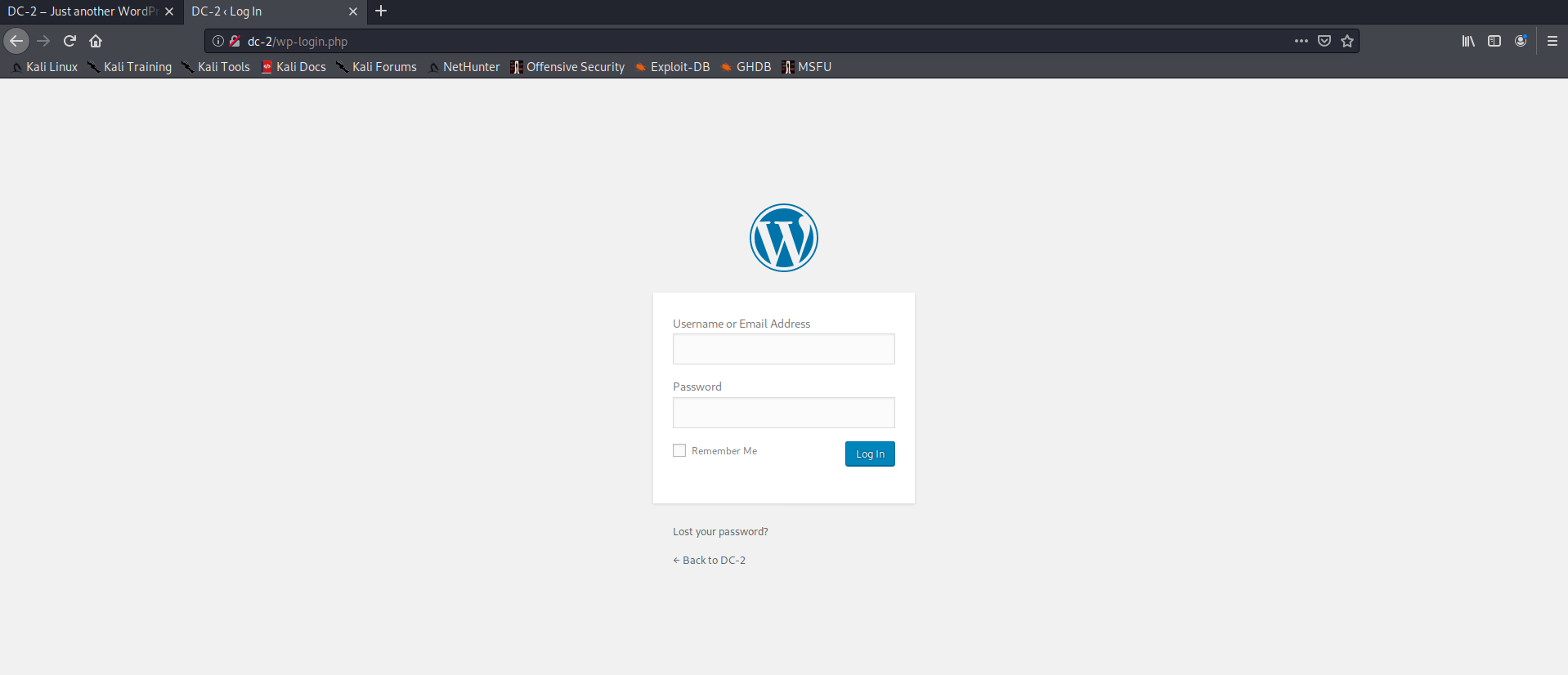Viewport: 1568px width, 675px height.
Task: Open the Exploit-DB bookmark
Action: [x=673, y=67]
